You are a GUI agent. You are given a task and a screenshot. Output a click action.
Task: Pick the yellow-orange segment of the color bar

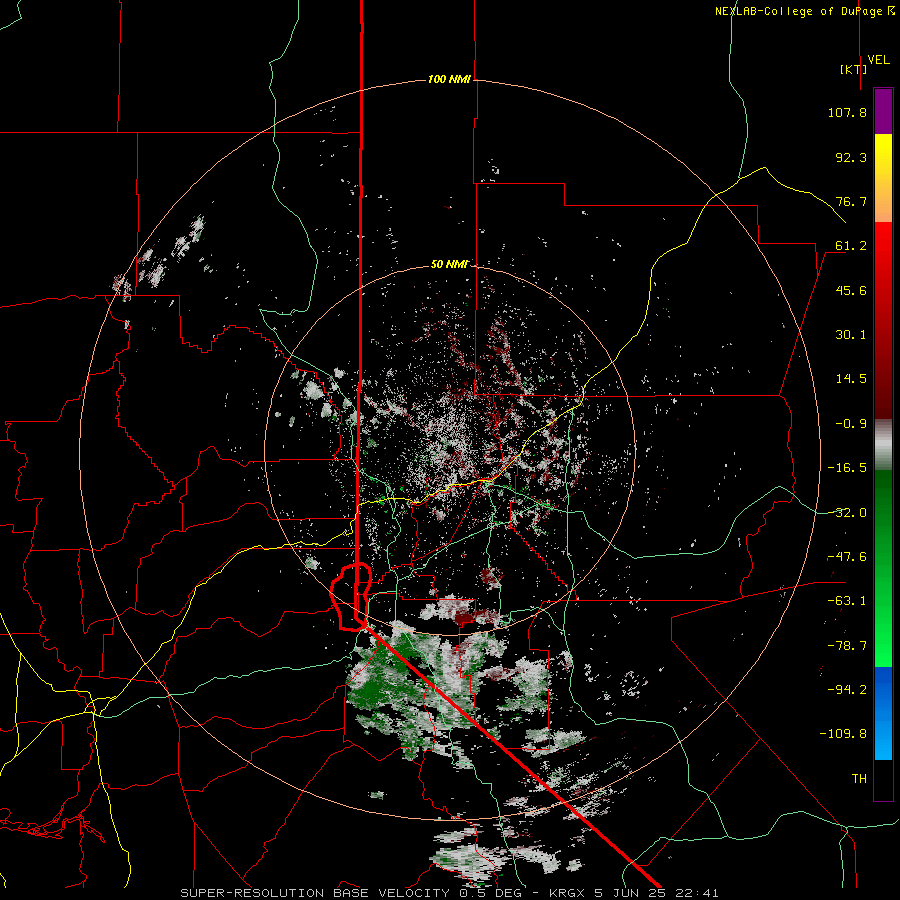(x=883, y=178)
